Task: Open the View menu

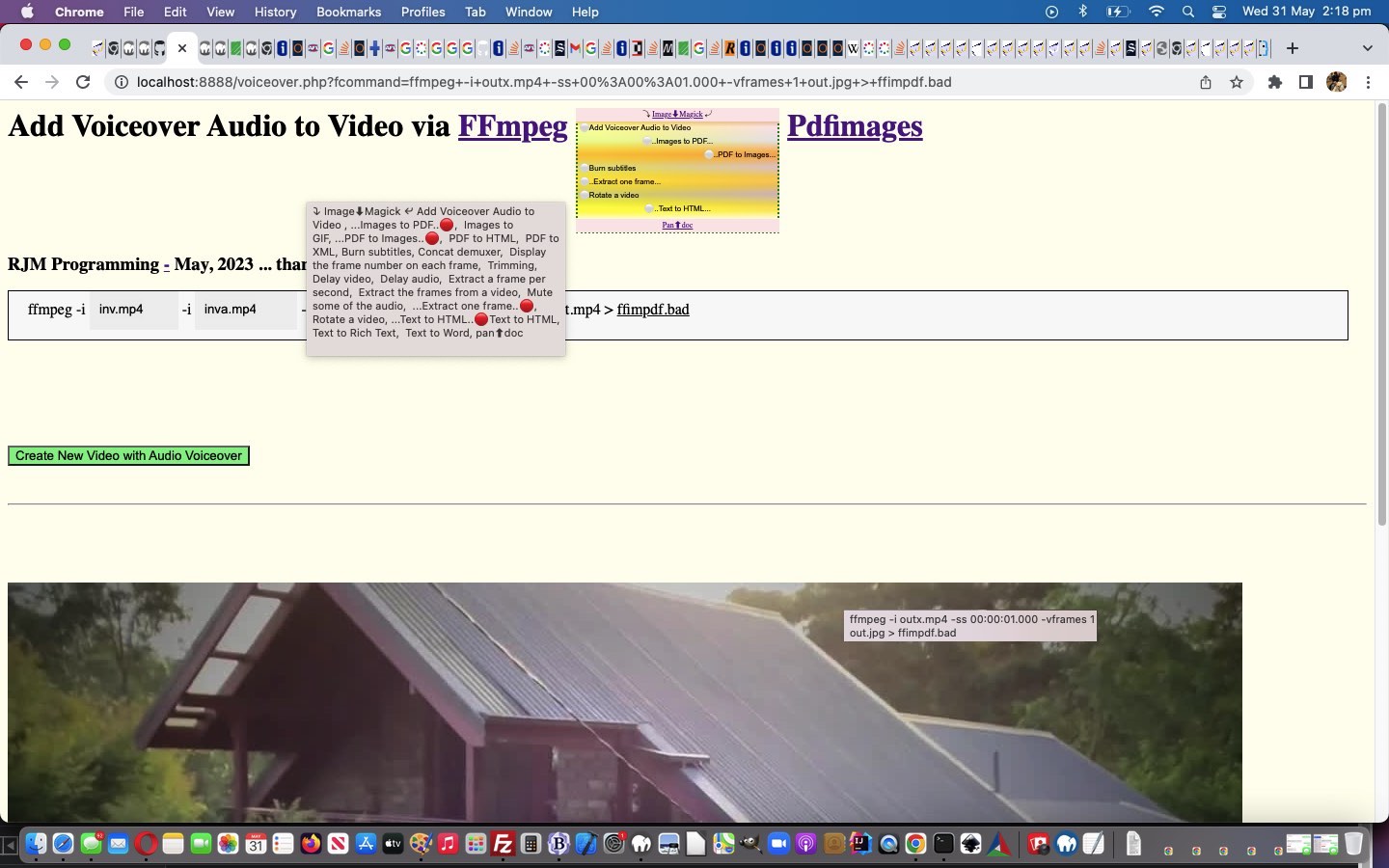Action: [220, 12]
